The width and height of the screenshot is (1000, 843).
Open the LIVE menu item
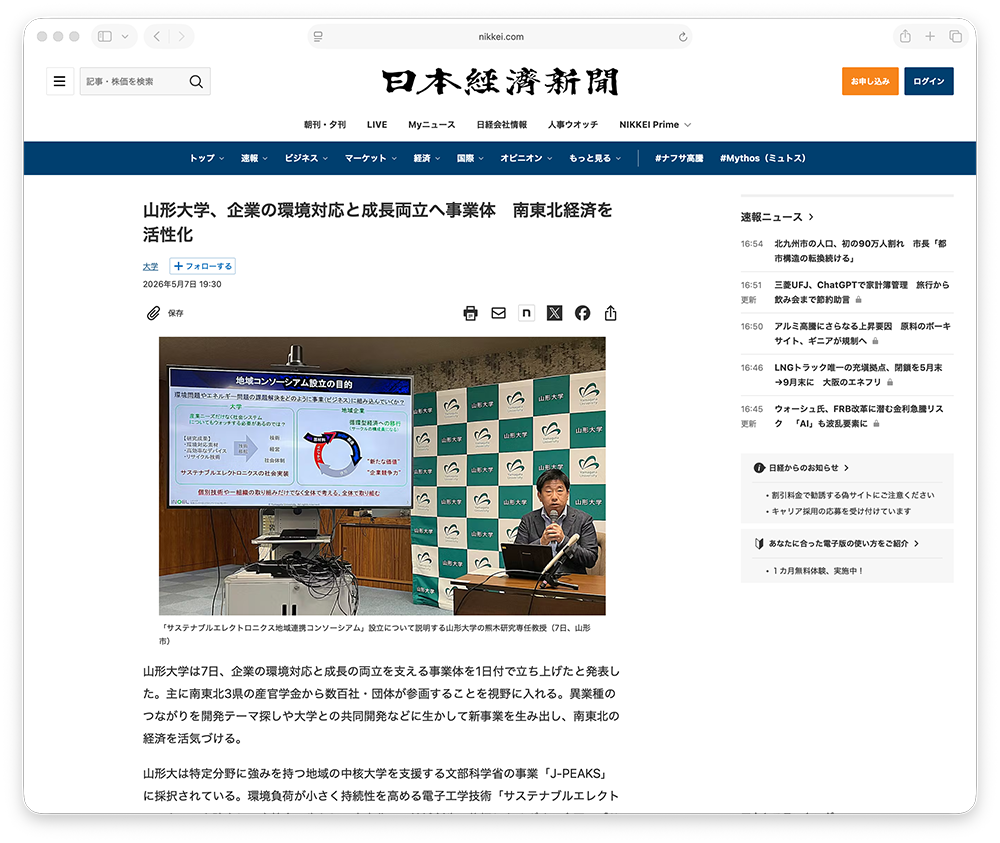377,124
